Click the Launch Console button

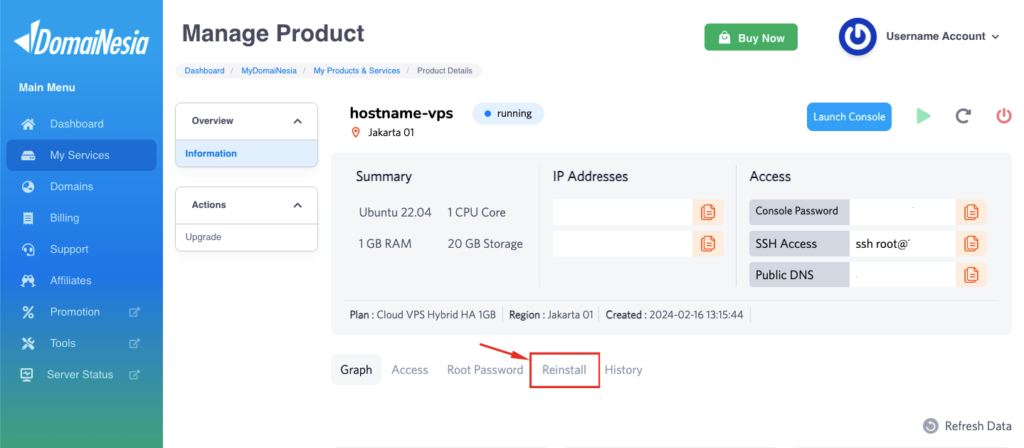click(x=849, y=117)
